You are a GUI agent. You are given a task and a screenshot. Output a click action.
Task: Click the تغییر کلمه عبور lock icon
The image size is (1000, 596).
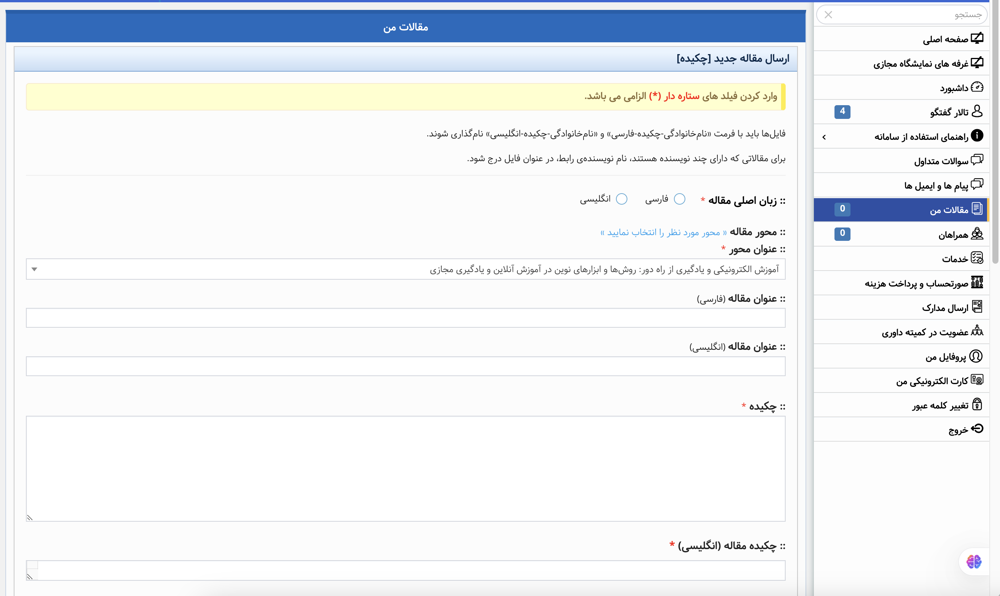pos(976,405)
